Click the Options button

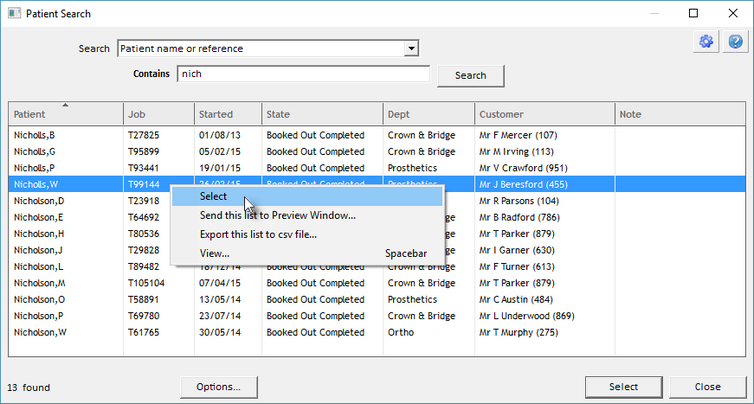[x=218, y=386]
